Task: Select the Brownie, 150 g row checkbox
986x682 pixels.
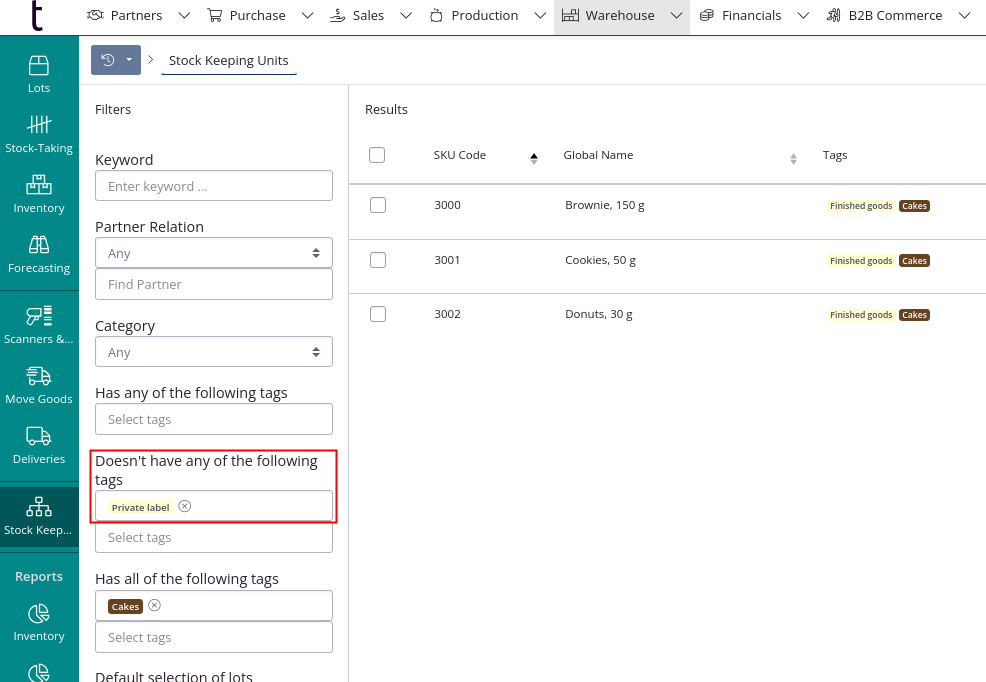Action: tap(377, 205)
